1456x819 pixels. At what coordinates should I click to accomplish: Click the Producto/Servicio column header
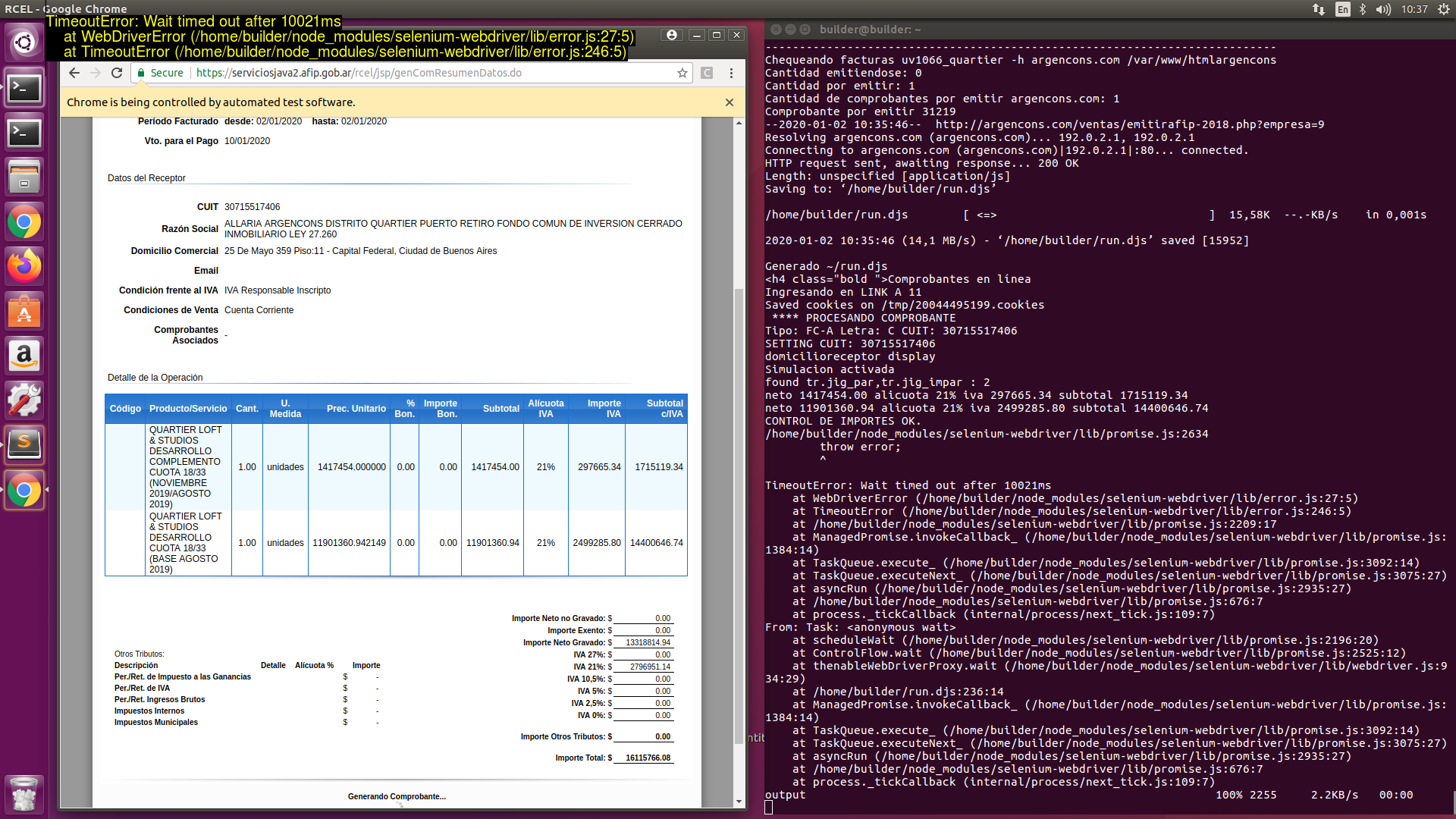pyautogui.click(x=188, y=409)
